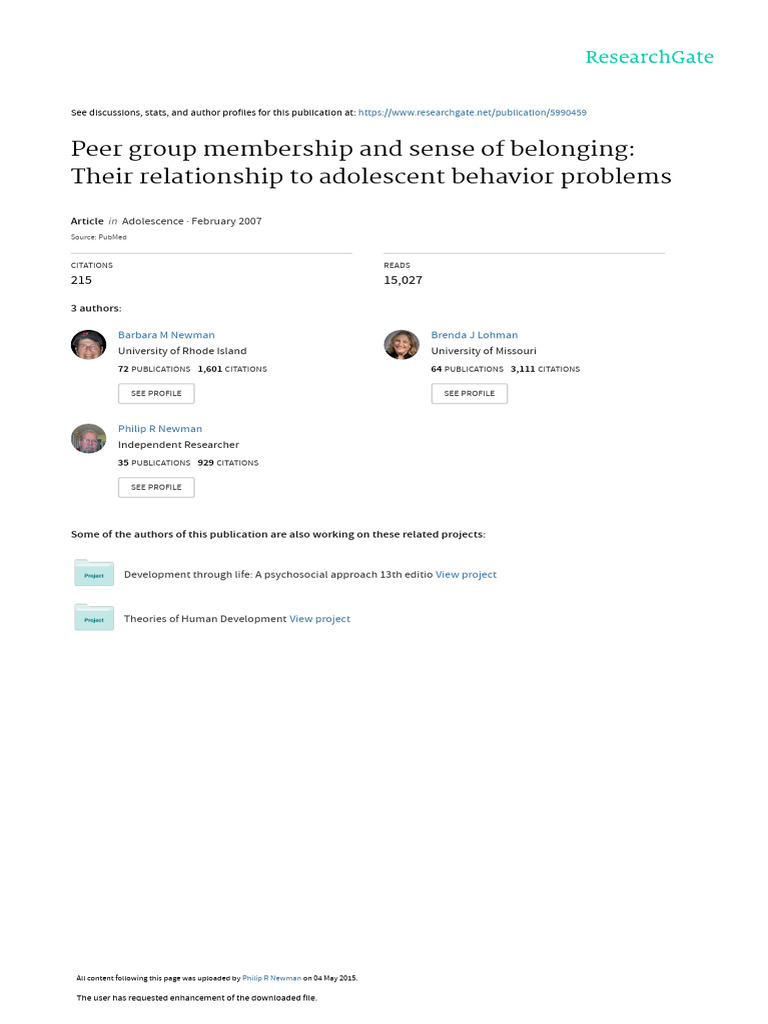Click the ResearchGate logo
The width and height of the screenshot is (768, 1024).
click(649, 57)
